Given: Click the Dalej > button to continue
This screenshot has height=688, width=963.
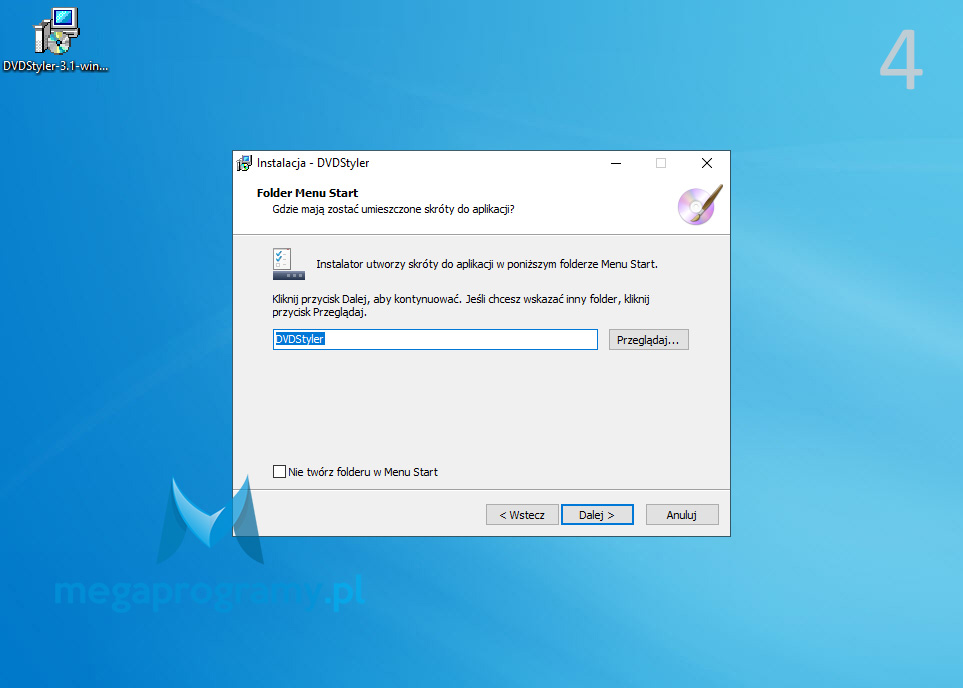Looking at the screenshot, I should point(597,515).
